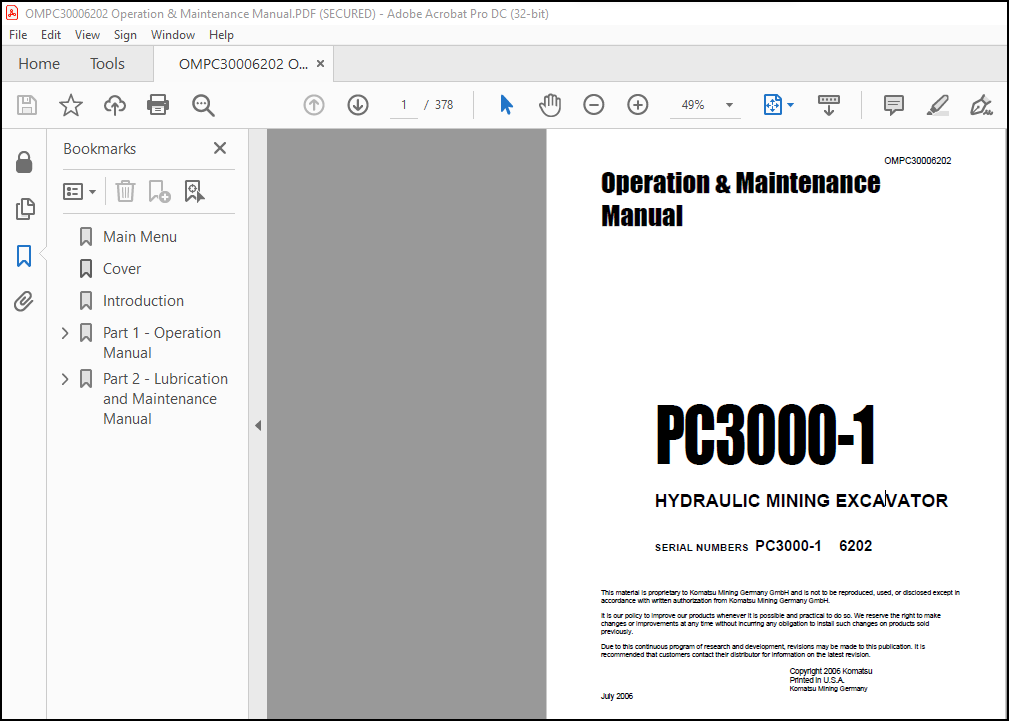This screenshot has width=1009, height=721.
Task: Open the Window menu
Action: click(172, 35)
